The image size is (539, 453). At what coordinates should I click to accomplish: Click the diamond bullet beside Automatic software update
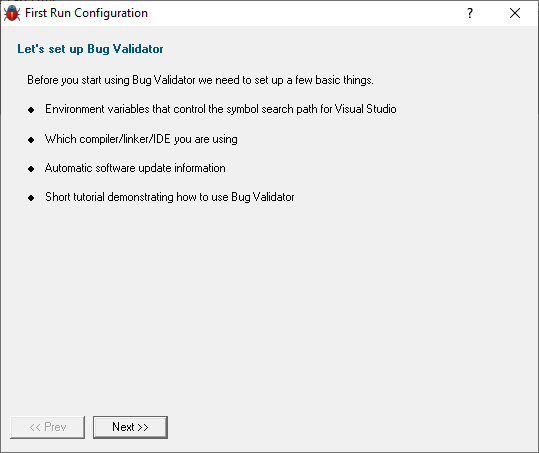pos(31,169)
